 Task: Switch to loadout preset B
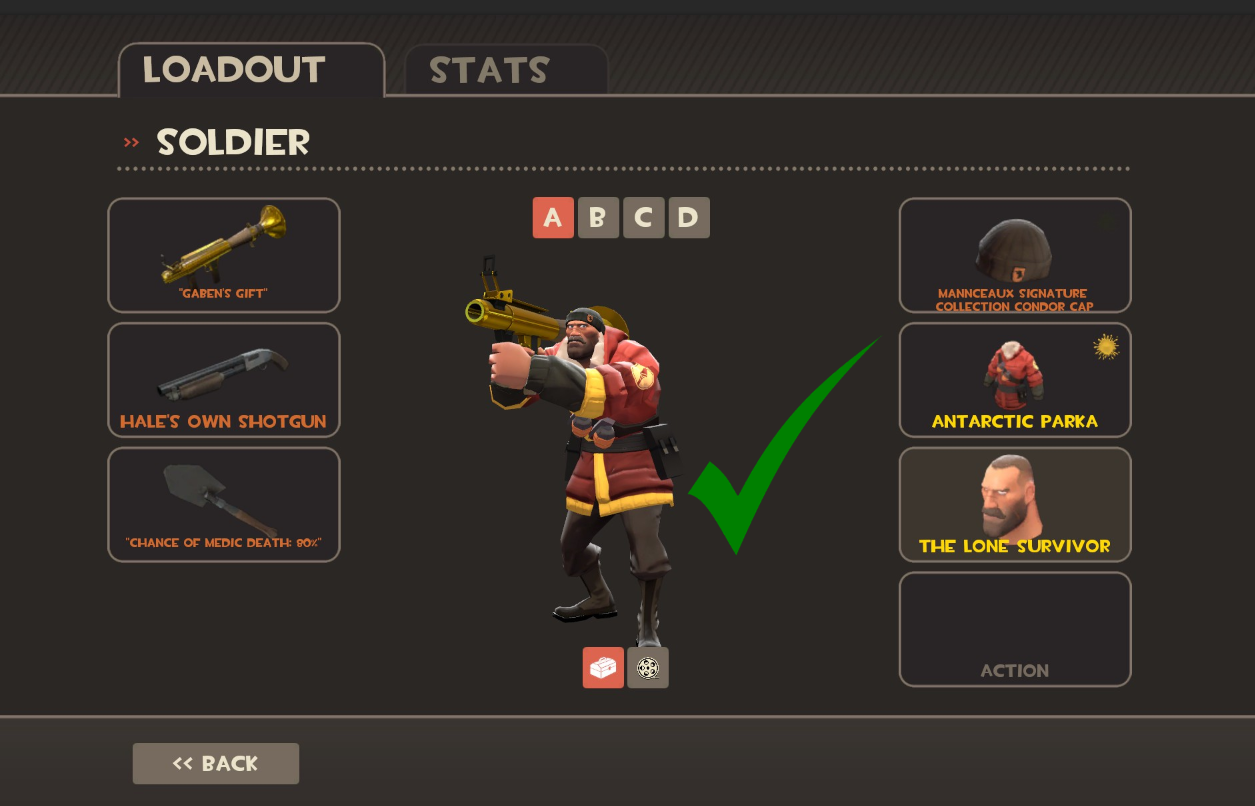click(598, 217)
